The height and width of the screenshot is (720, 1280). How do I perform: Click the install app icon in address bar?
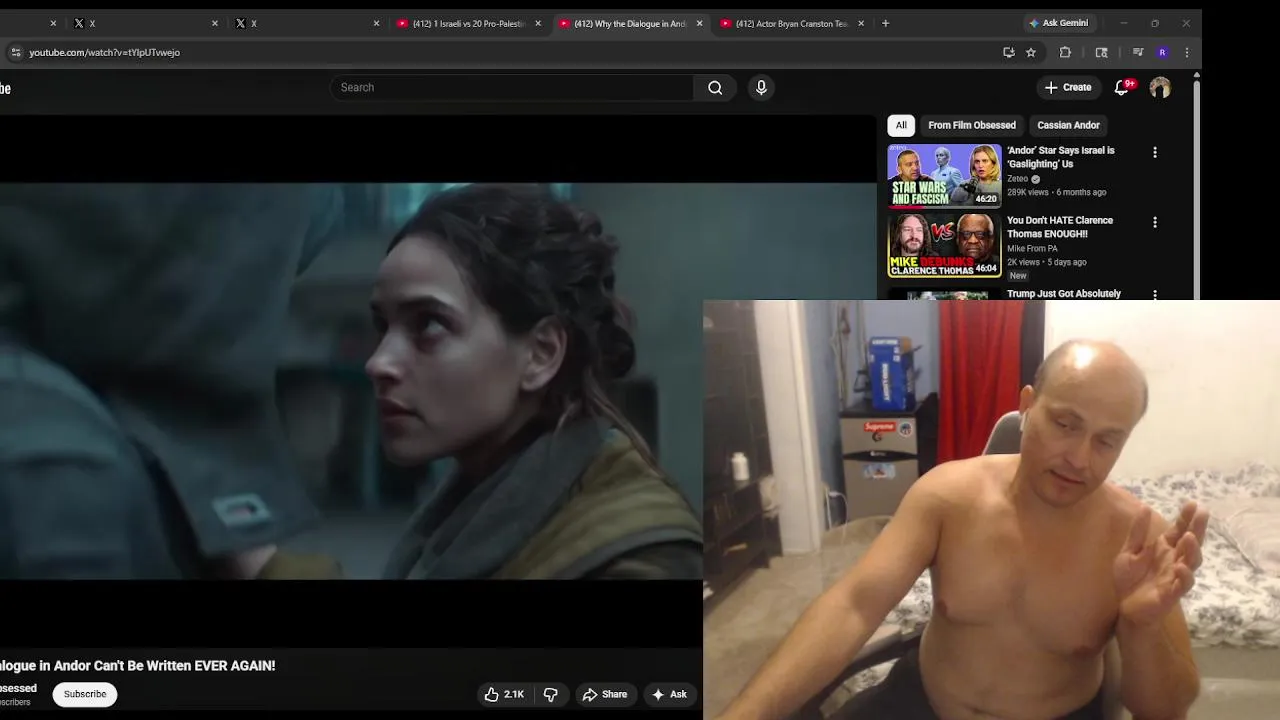point(1008,52)
